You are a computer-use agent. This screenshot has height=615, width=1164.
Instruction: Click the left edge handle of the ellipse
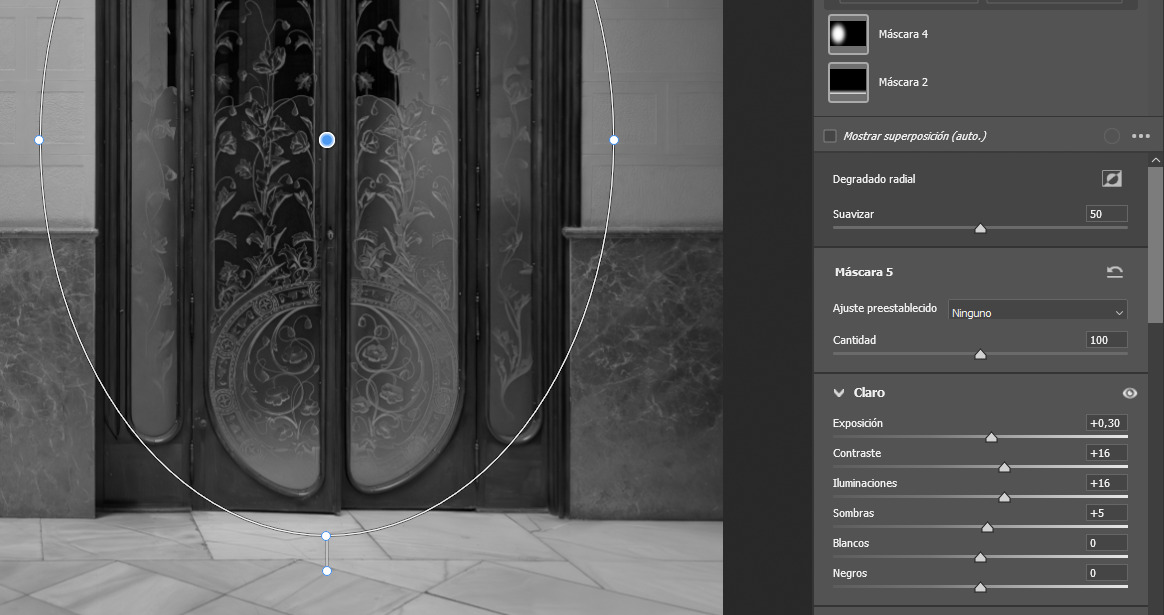click(39, 140)
